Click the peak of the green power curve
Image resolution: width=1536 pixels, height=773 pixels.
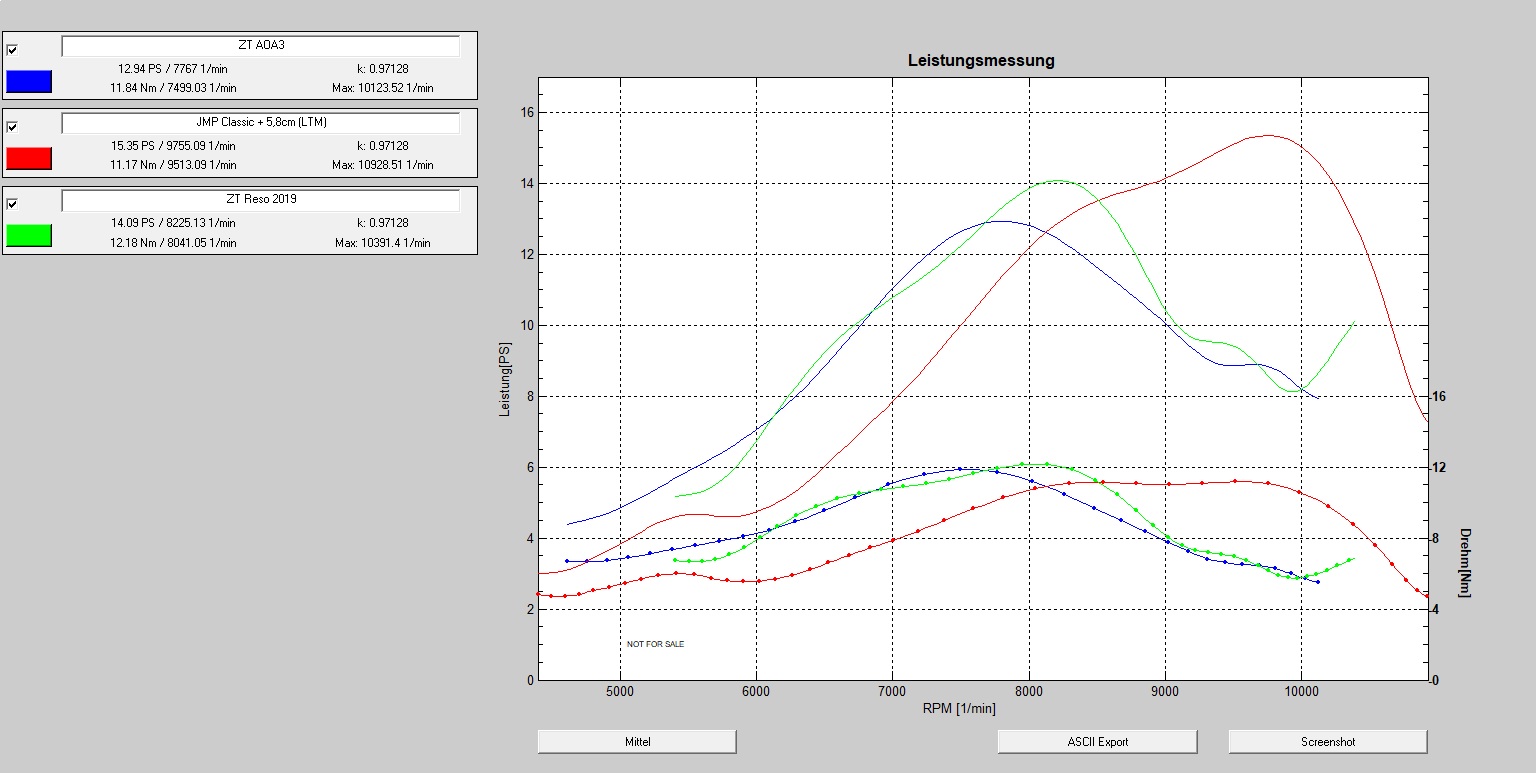pos(1058,181)
